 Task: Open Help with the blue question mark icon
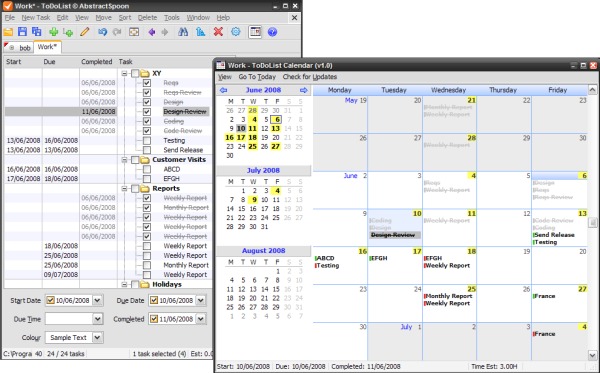coord(272,32)
